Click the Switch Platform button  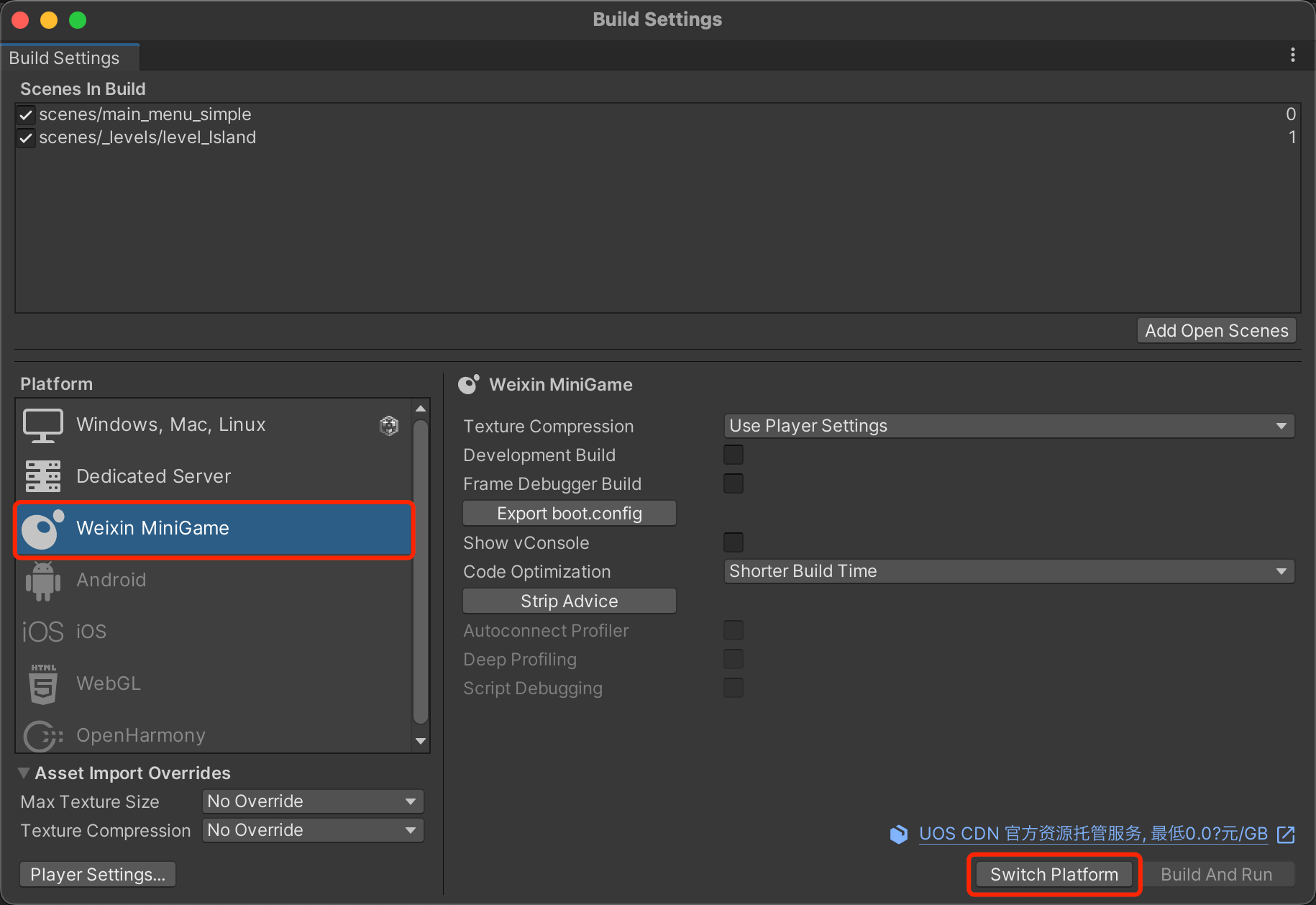[x=1054, y=875]
